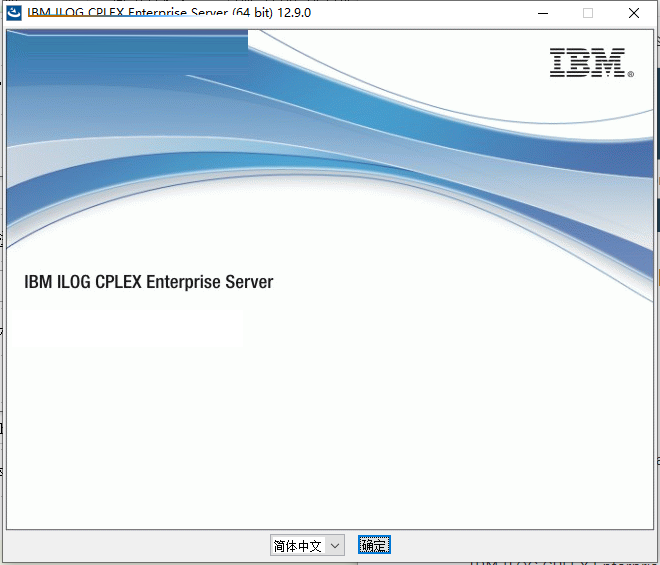Click background window text at bottom right
This screenshot has height=565, width=660.
(x=560, y=560)
